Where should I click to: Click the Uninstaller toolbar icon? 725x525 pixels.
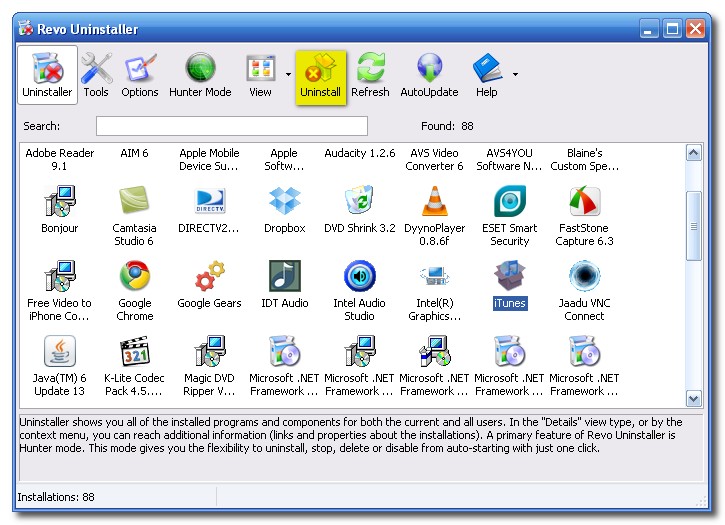point(47,75)
